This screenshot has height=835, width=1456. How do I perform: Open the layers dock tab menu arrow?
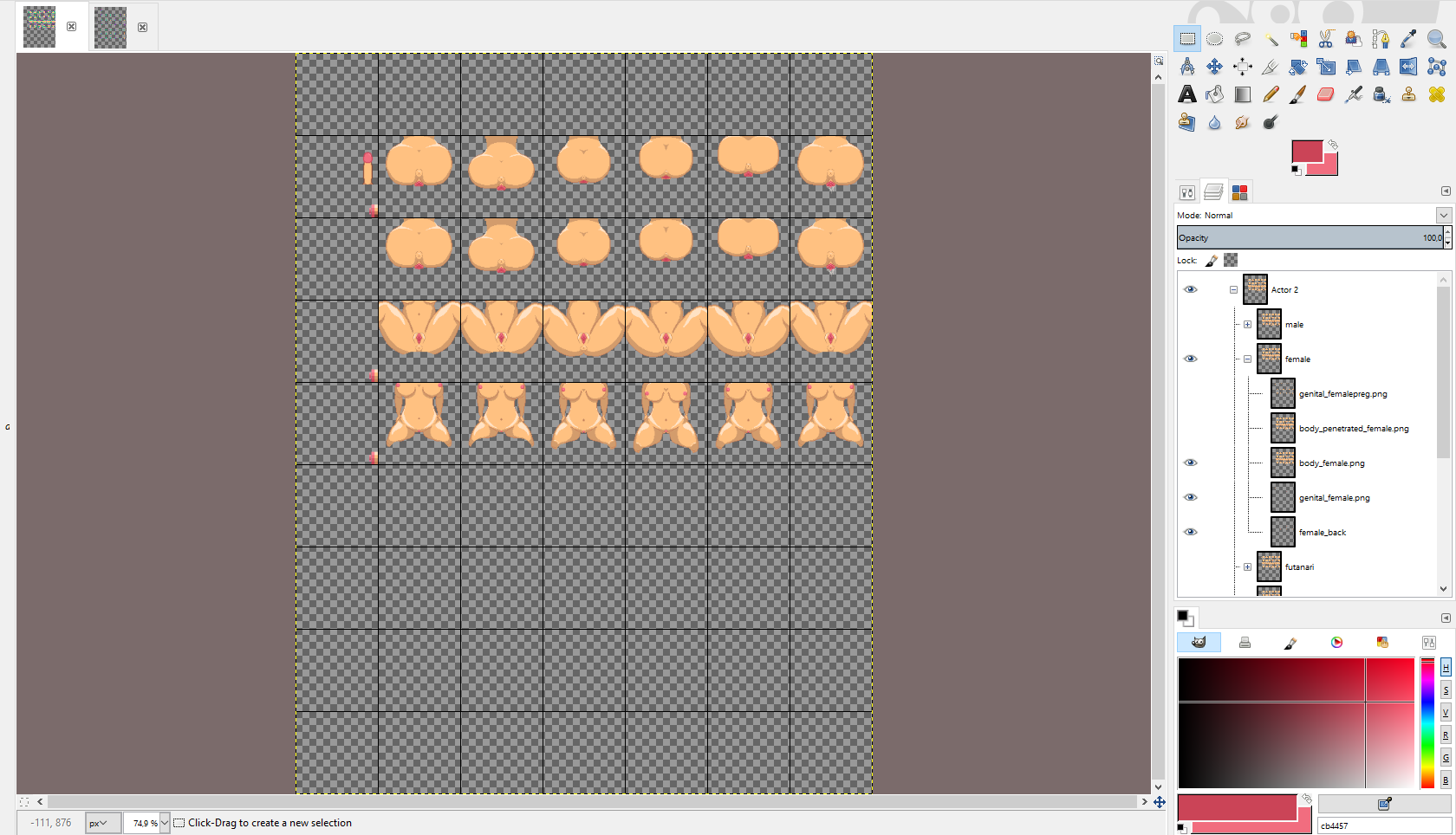tap(1446, 191)
